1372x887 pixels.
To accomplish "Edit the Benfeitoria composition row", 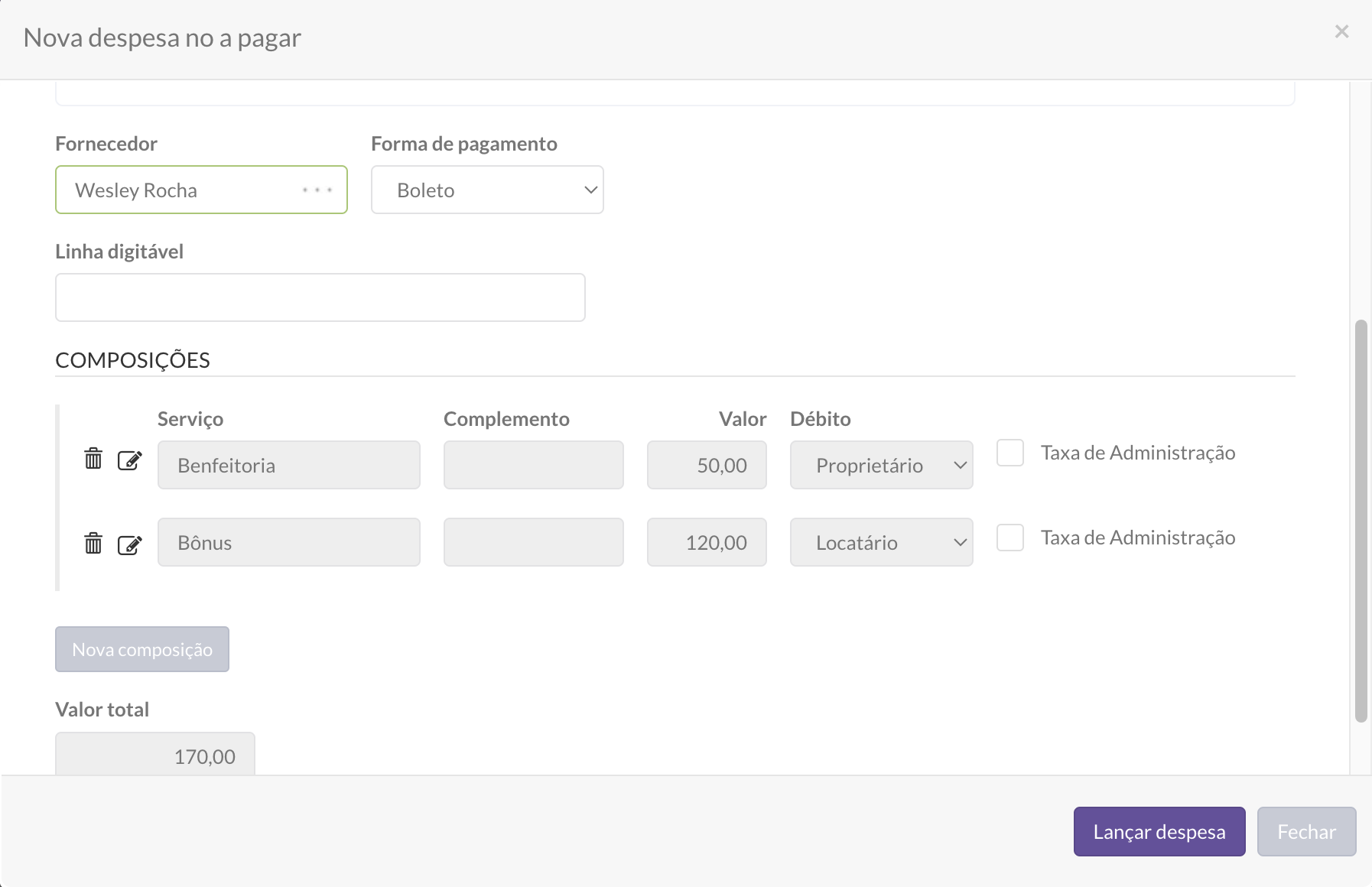I will click(x=129, y=460).
